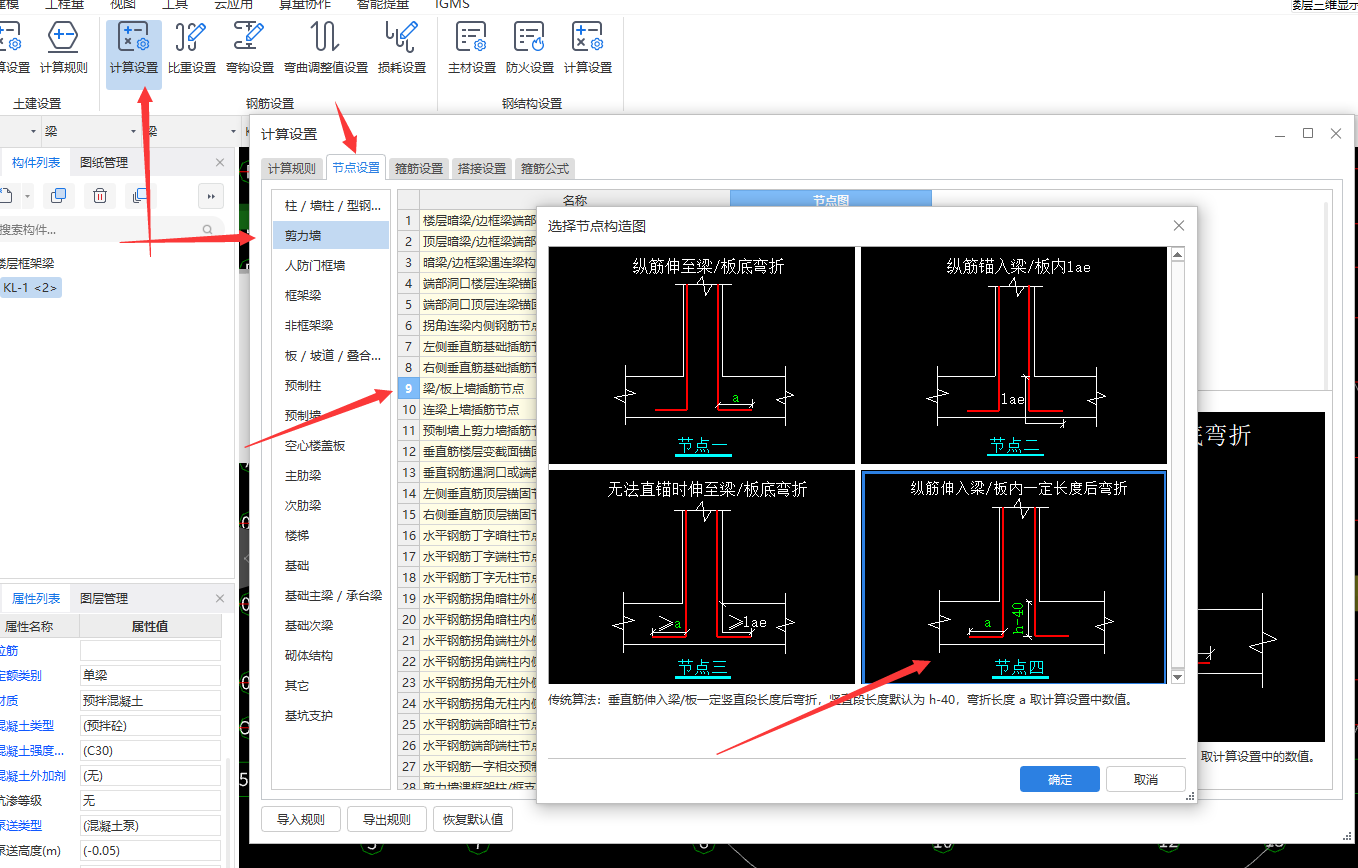Click the 恢复默认值 button

(x=474, y=819)
